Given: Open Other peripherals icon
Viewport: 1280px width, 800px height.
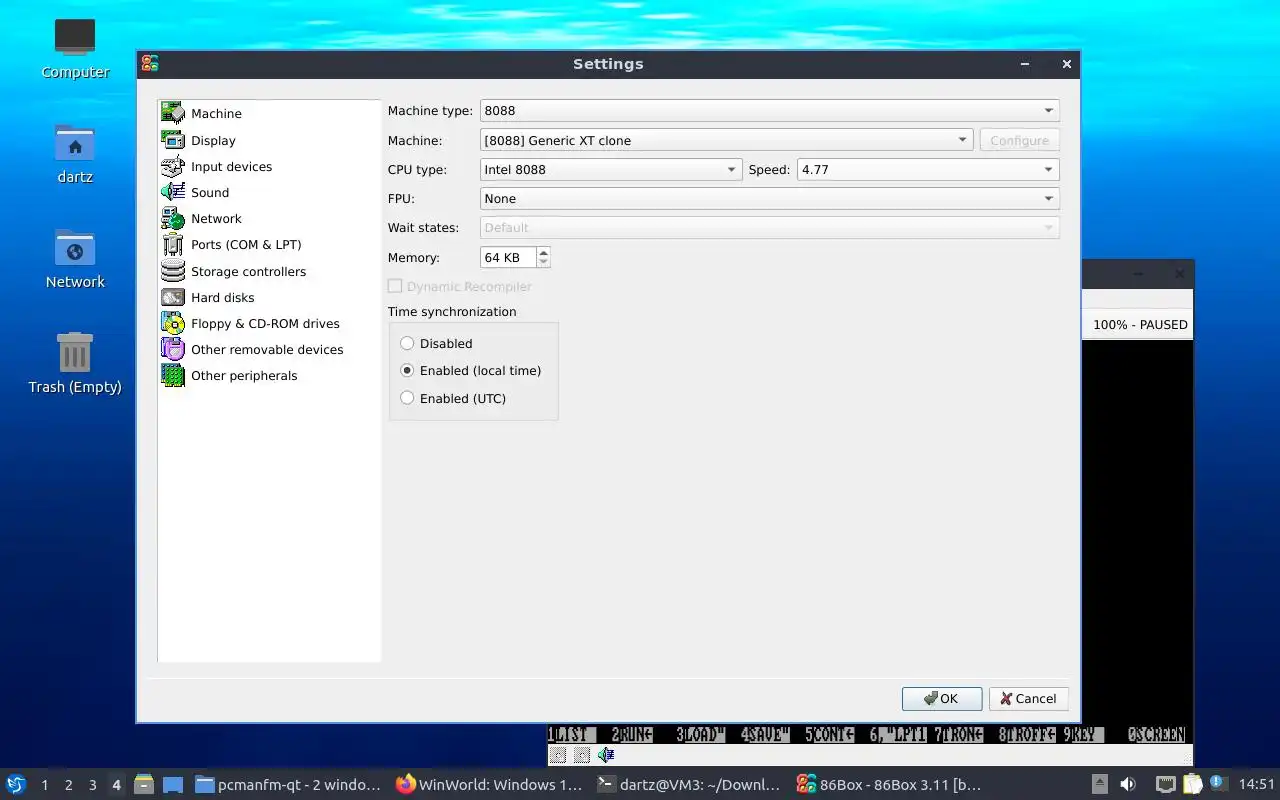Looking at the screenshot, I should tap(173, 375).
